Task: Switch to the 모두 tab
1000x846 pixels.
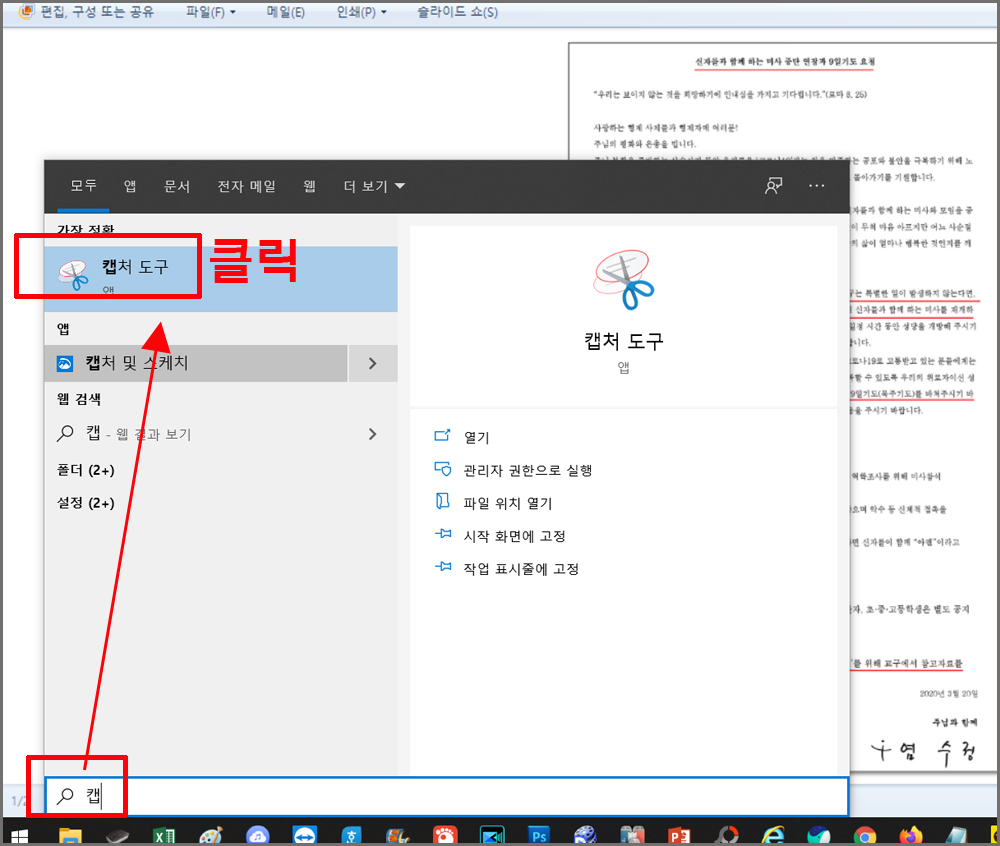Action: coord(83,186)
